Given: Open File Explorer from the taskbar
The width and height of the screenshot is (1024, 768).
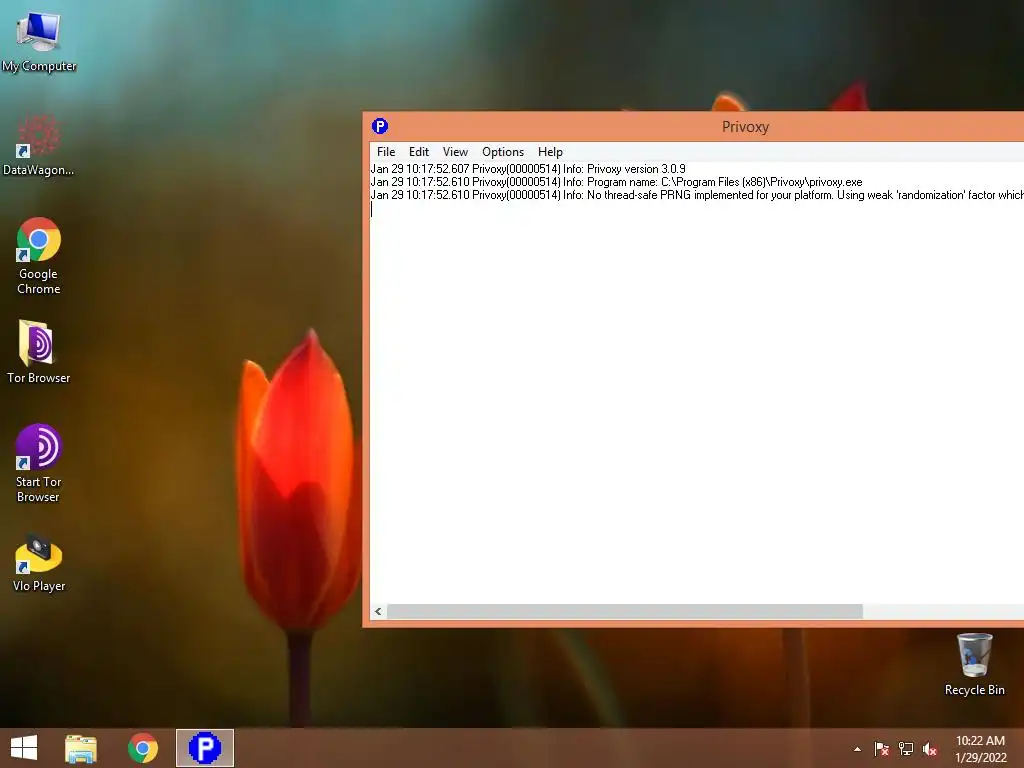Looking at the screenshot, I should coord(81,748).
